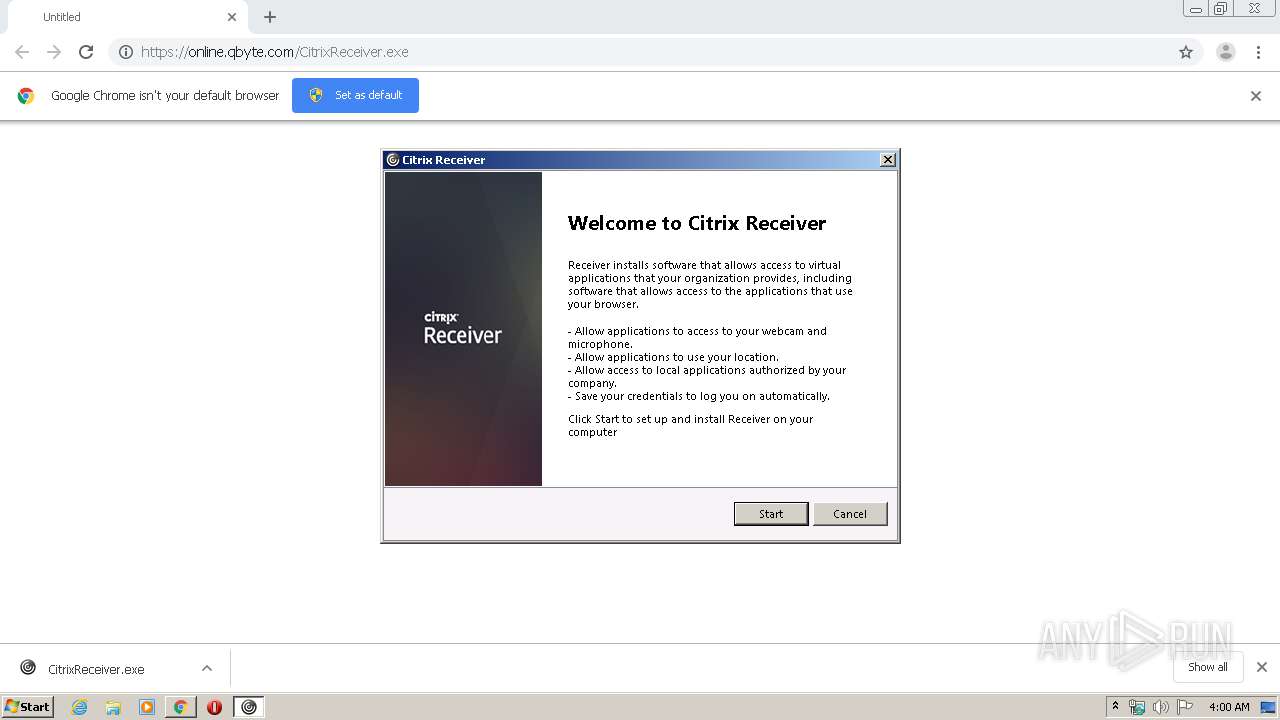
Task: Click the heading 'Welcome to Citrix Receiver'
Action: pos(697,223)
